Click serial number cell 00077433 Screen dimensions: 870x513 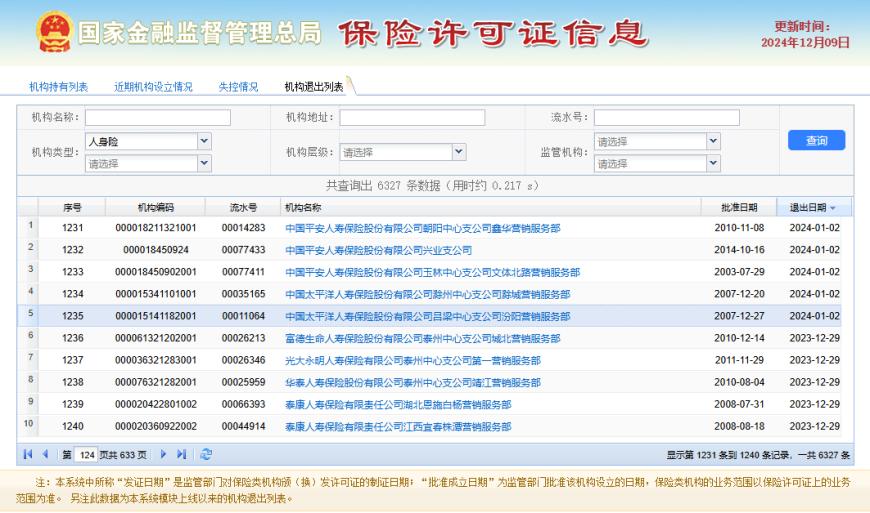[244, 250]
